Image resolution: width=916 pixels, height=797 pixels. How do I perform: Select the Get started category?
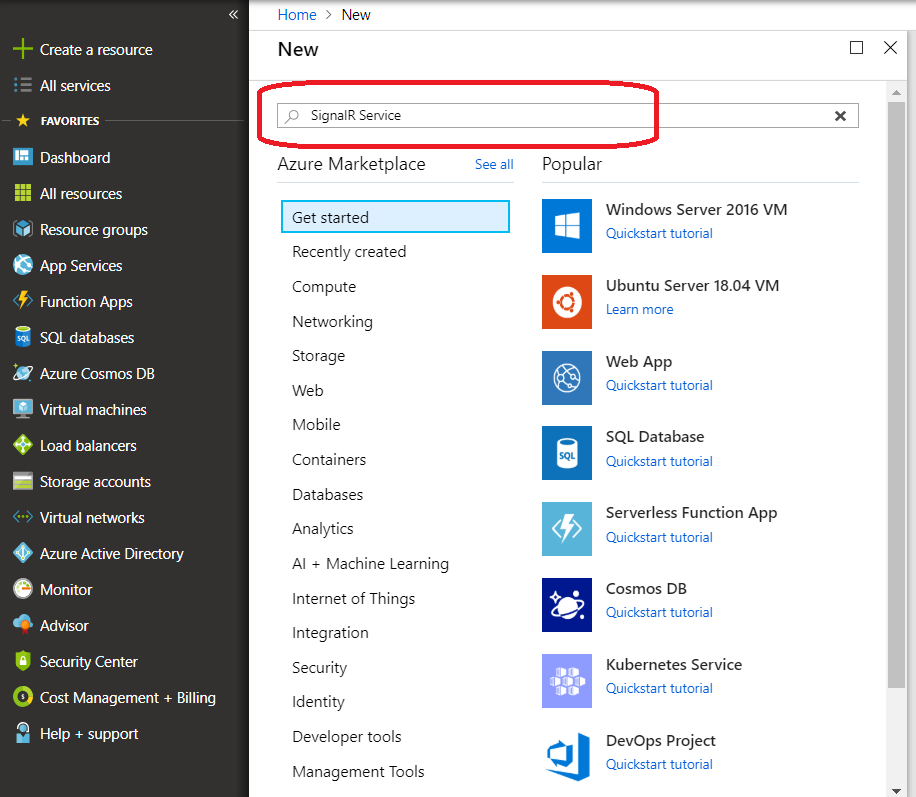tap(330, 216)
